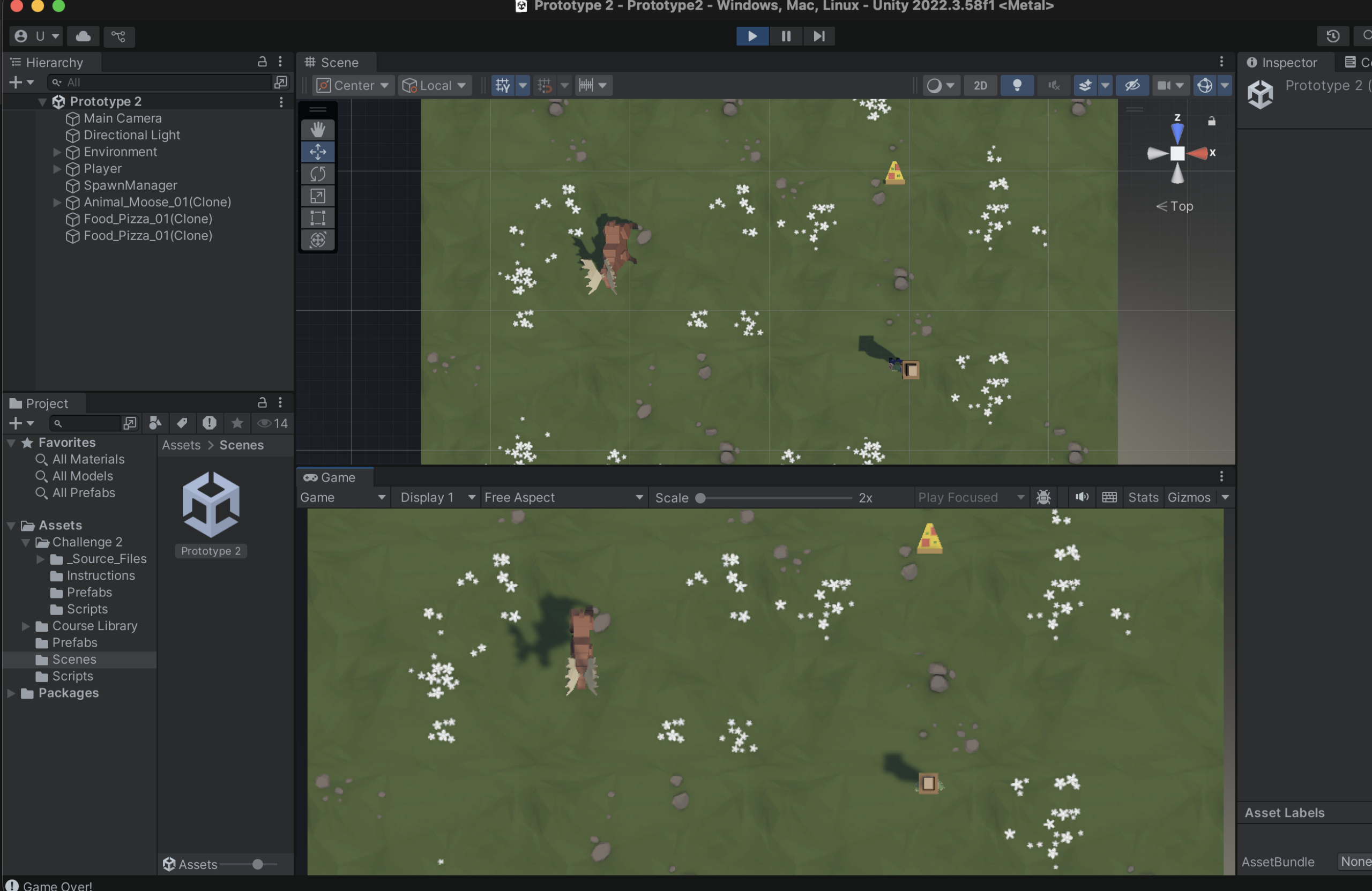1372x891 pixels.
Task: Adjust the Game view Scale slider
Action: [700, 498]
